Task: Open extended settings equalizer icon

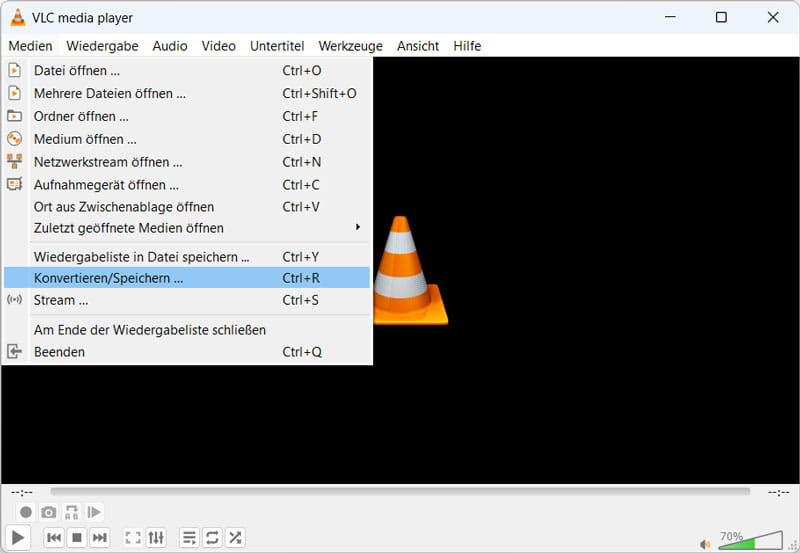Action: (x=156, y=537)
